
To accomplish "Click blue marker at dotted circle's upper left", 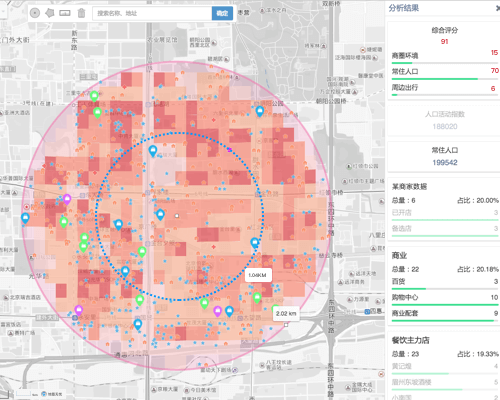I will [x=153, y=151].
